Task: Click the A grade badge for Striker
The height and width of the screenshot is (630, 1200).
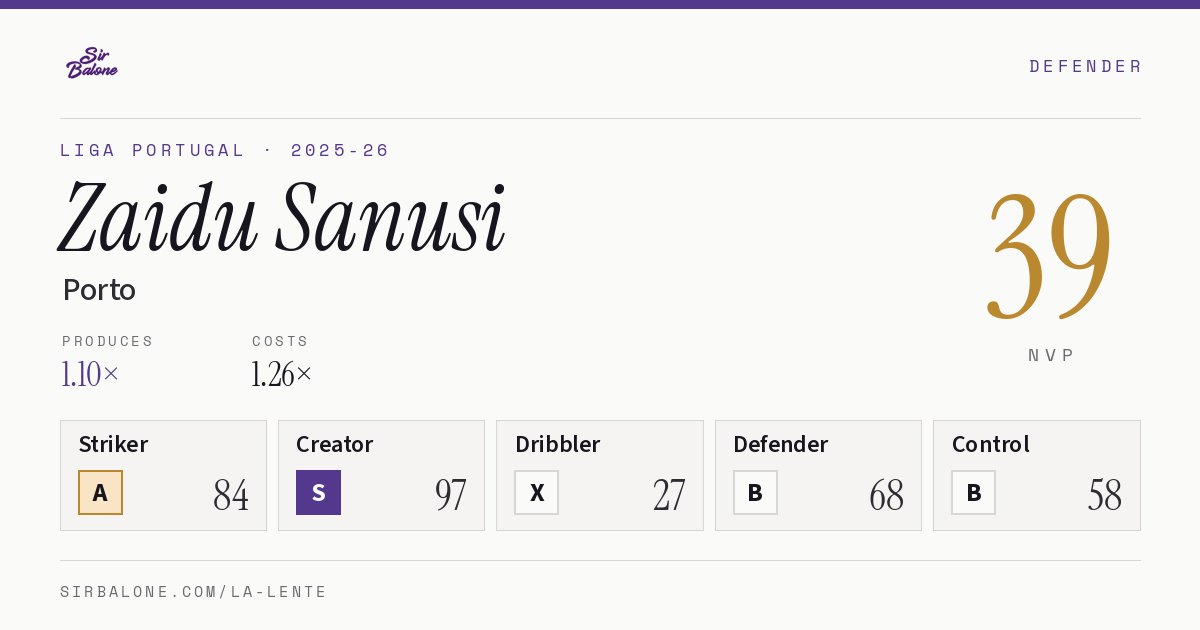Action: (x=100, y=492)
